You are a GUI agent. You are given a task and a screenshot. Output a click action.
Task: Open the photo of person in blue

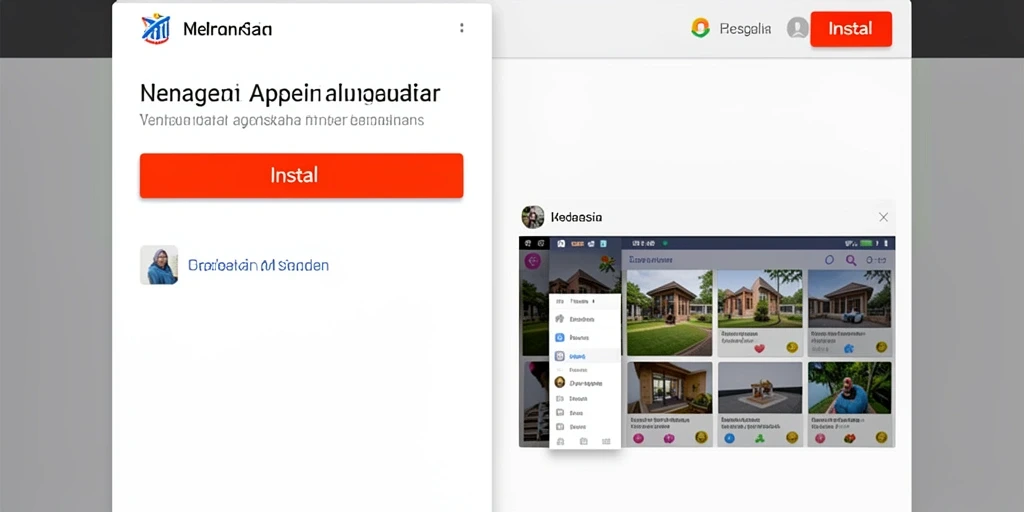850,388
